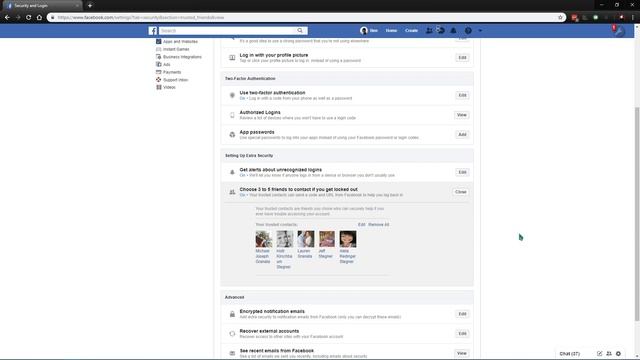Edit Encrypted notification emails
640x360 pixels.
click(x=462, y=314)
